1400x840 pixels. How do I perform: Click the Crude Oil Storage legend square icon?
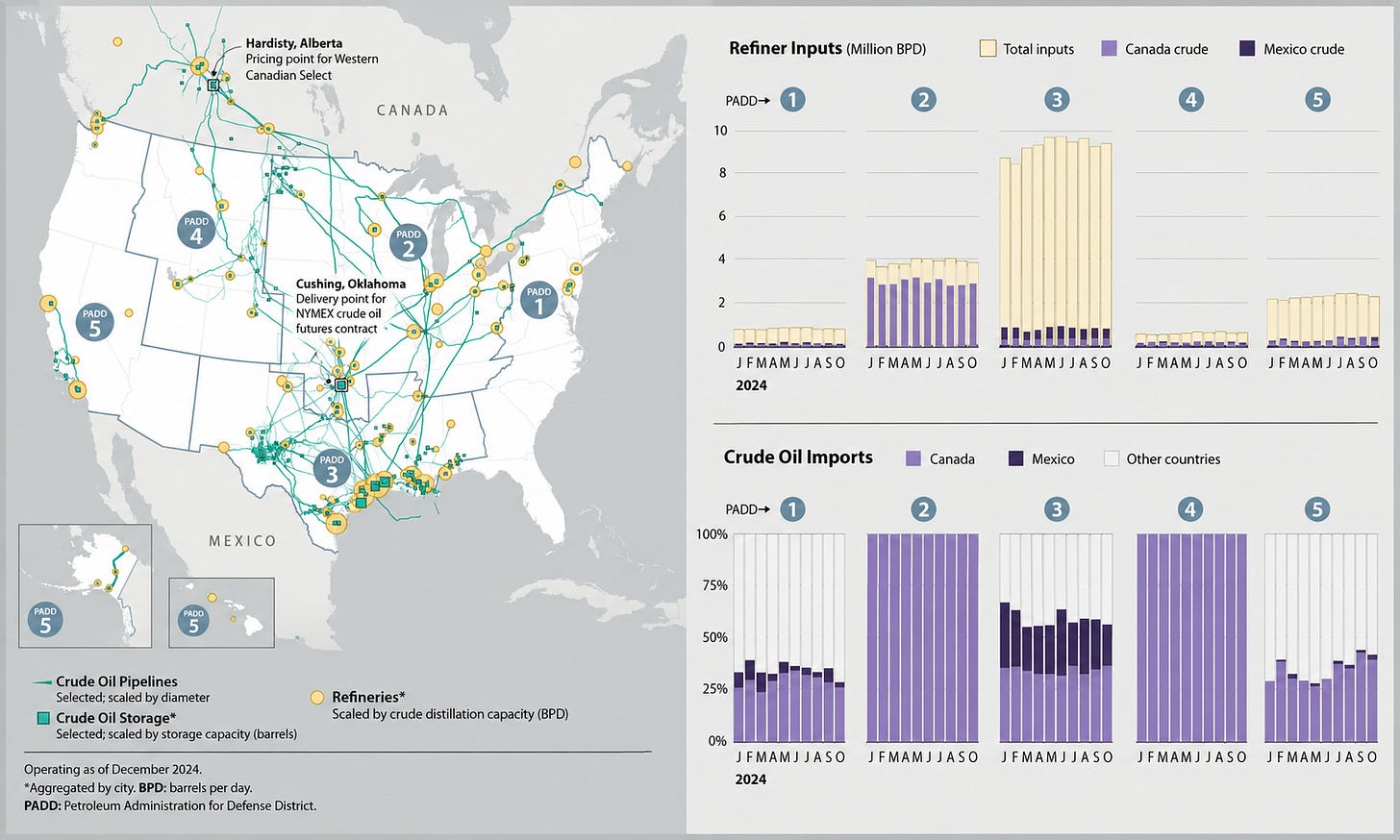[42, 718]
